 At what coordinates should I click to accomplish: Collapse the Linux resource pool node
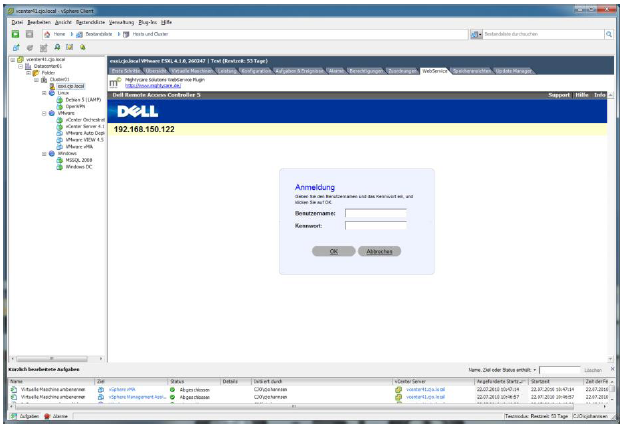(x=44, y=93)
